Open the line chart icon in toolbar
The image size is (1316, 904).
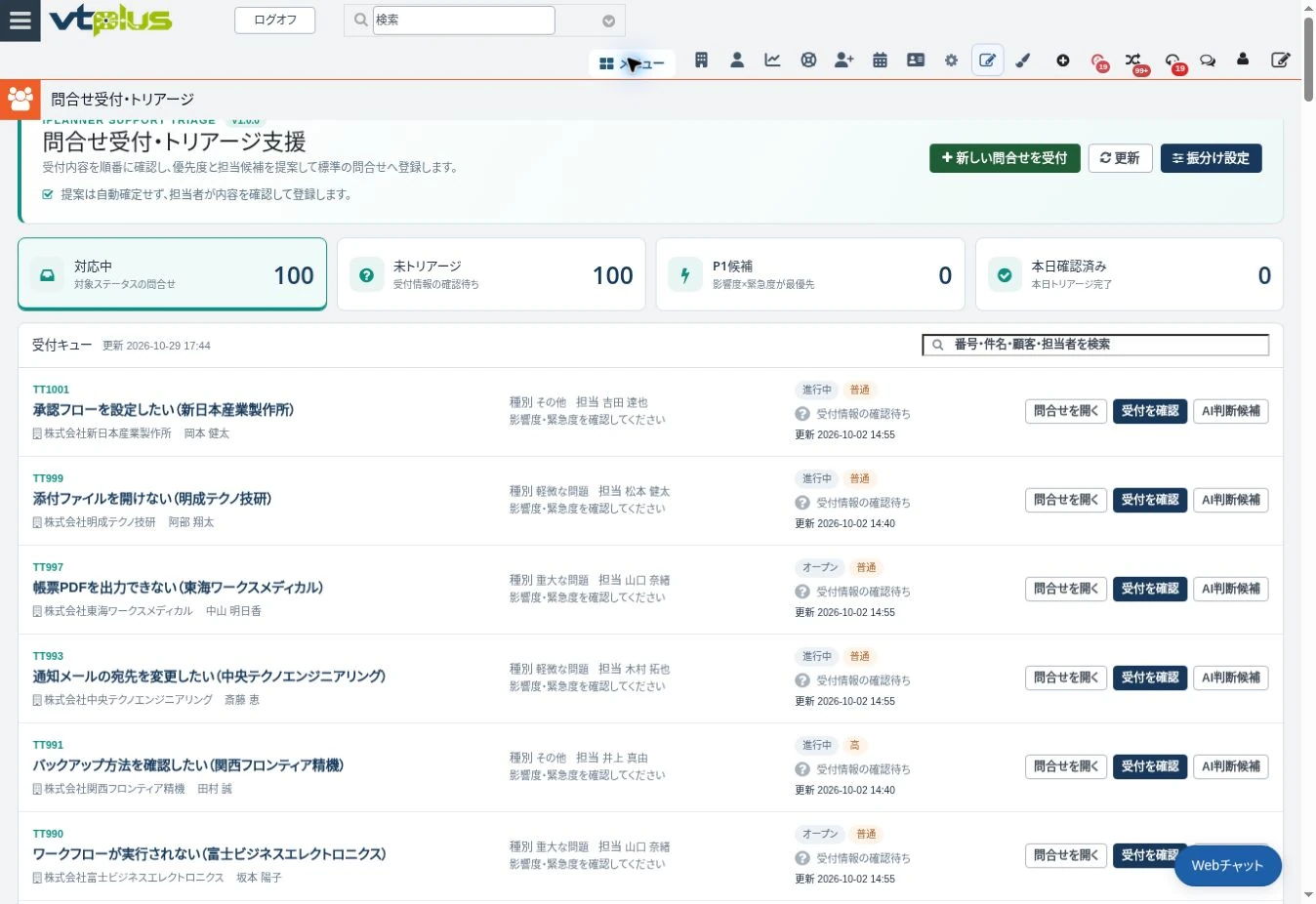coord(772,61)
